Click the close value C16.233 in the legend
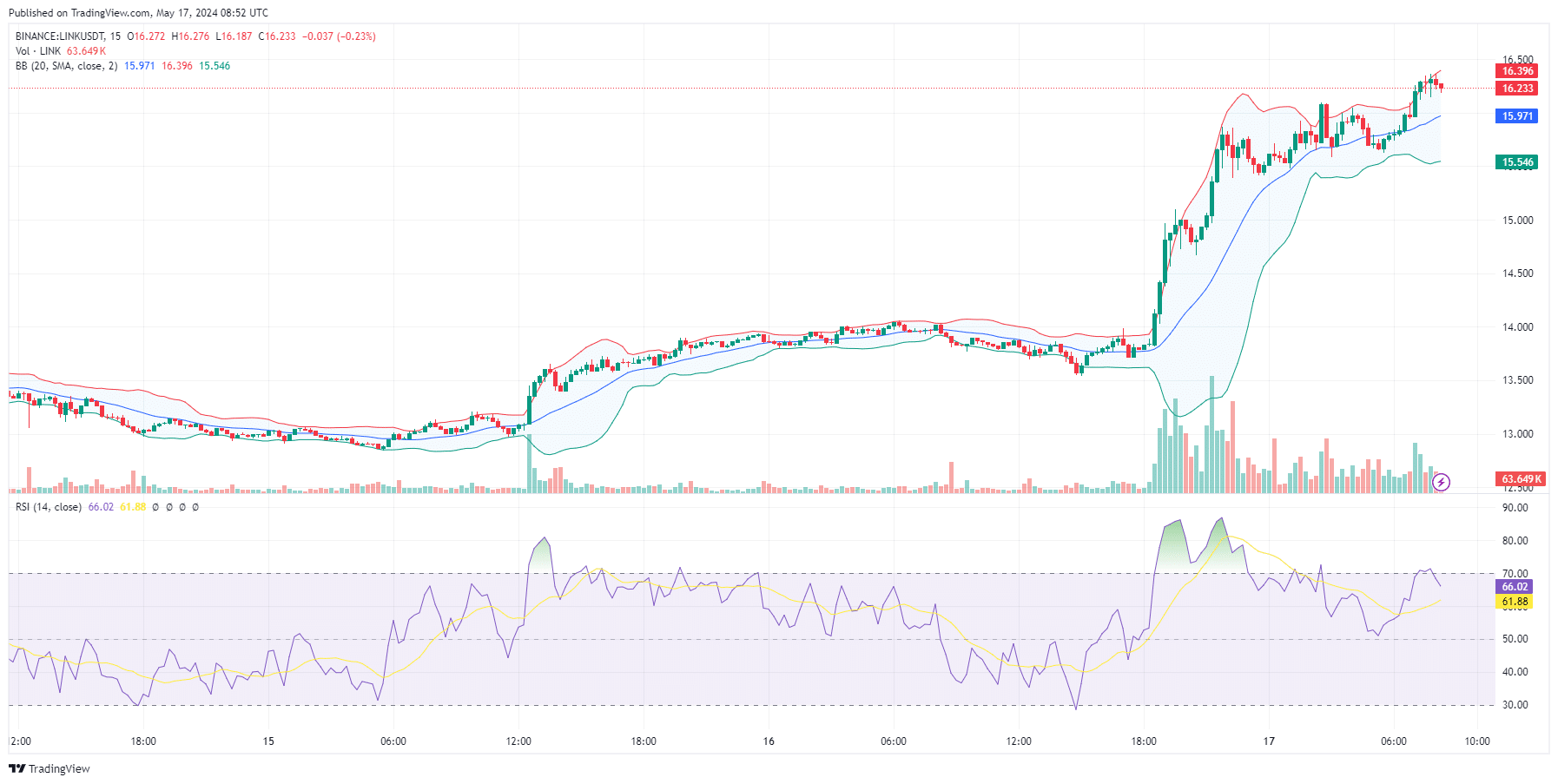The height and width of the screenshot is (784, 1558). pos(277,36)
